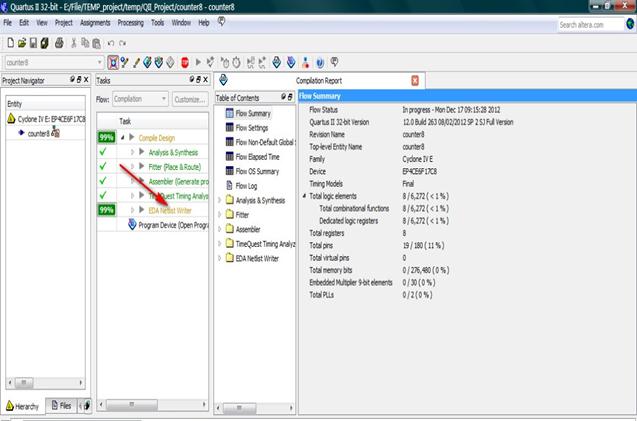Click the Start Compilation play arrow icon
Viewport: 637px width, 421px height.
198,62
